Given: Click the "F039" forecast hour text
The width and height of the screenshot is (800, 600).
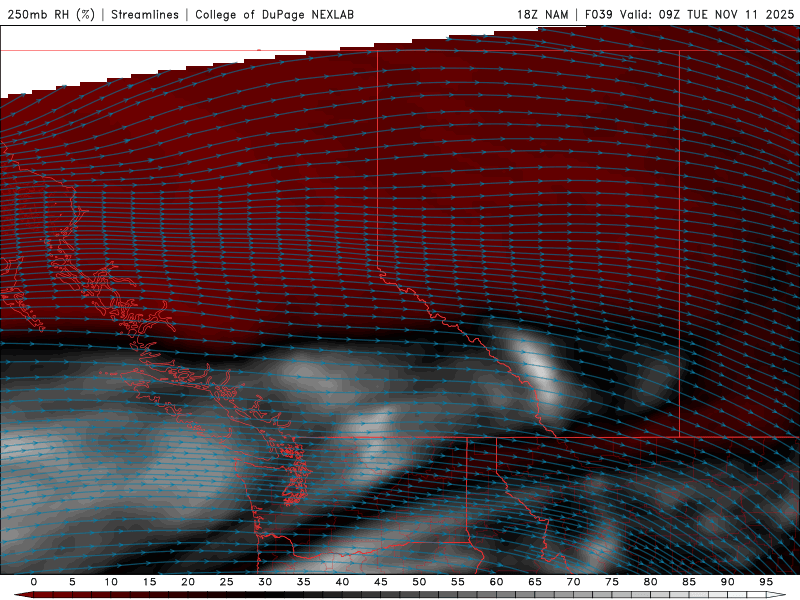Looking at the screenshot, I should click(x=598, y=15).
